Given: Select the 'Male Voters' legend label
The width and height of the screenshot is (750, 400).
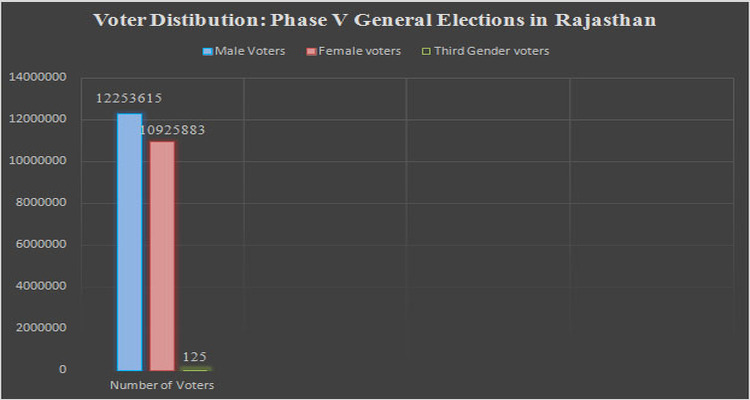Looking at the screenshot, I should coord(249,49).
